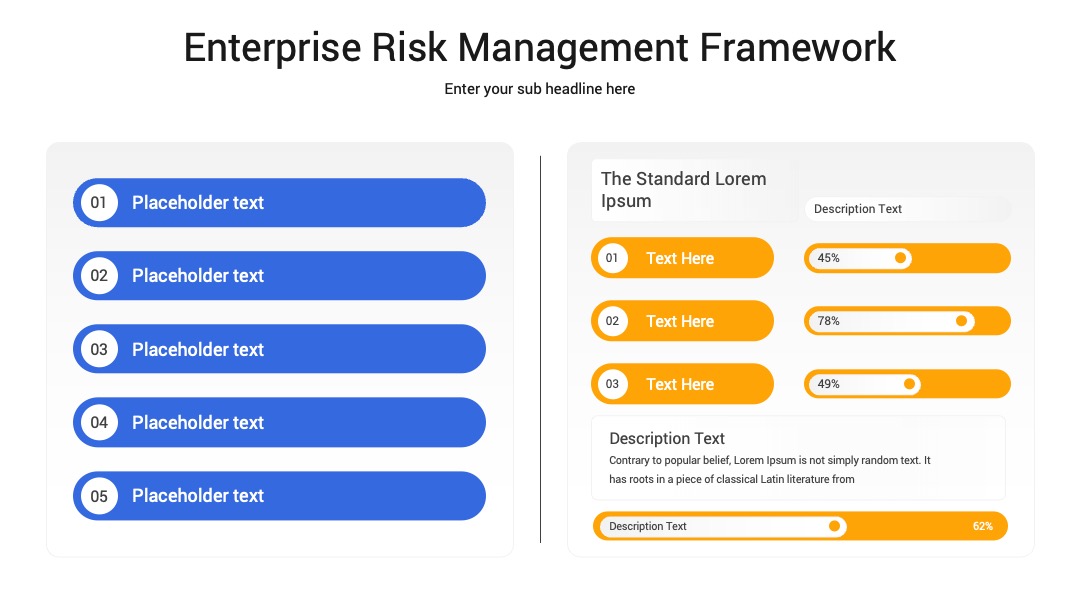1080x608 pixels.
Task: Select orange 01 circle beside Text Here
Action: [x=612, y=258]
